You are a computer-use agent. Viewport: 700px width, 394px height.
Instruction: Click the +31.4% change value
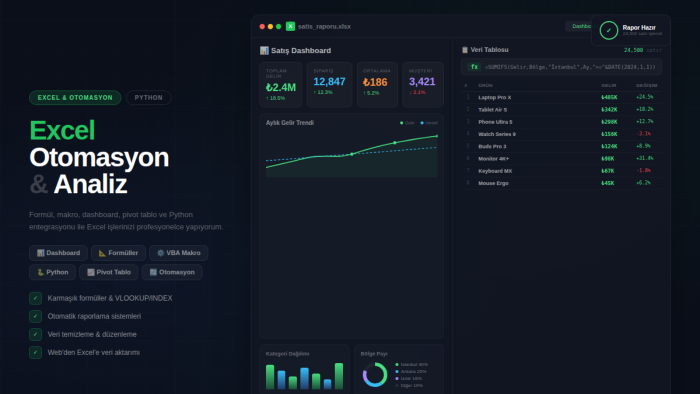click(645, 158)
